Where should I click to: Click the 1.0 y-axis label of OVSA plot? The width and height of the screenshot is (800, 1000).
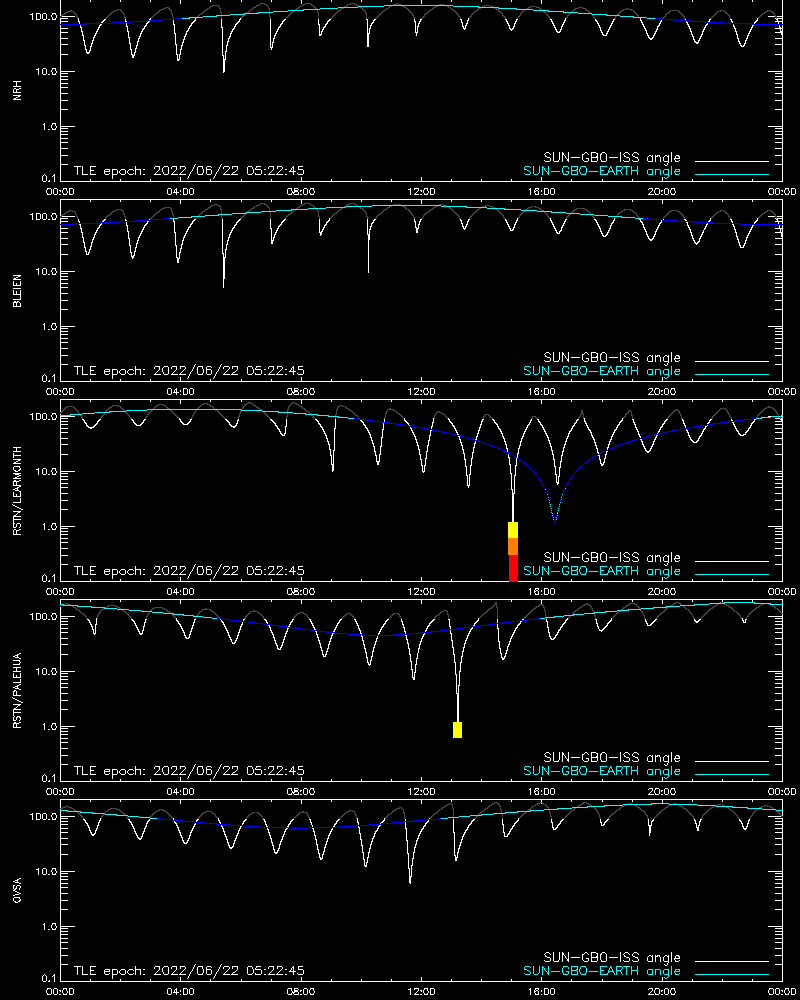coord(49,927)
